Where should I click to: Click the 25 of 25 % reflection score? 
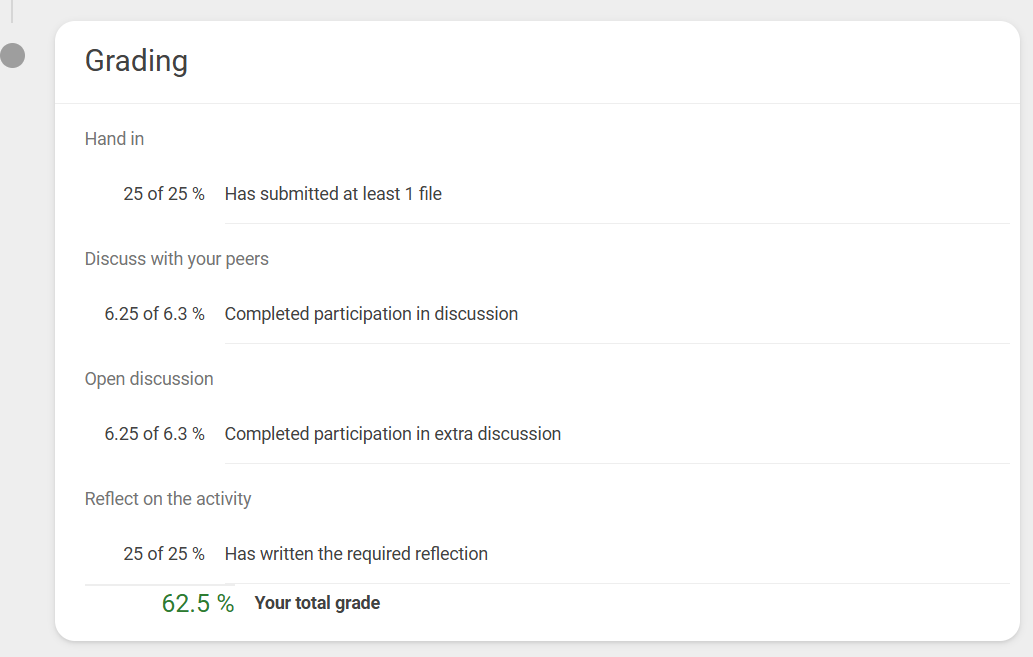point(164,554)
